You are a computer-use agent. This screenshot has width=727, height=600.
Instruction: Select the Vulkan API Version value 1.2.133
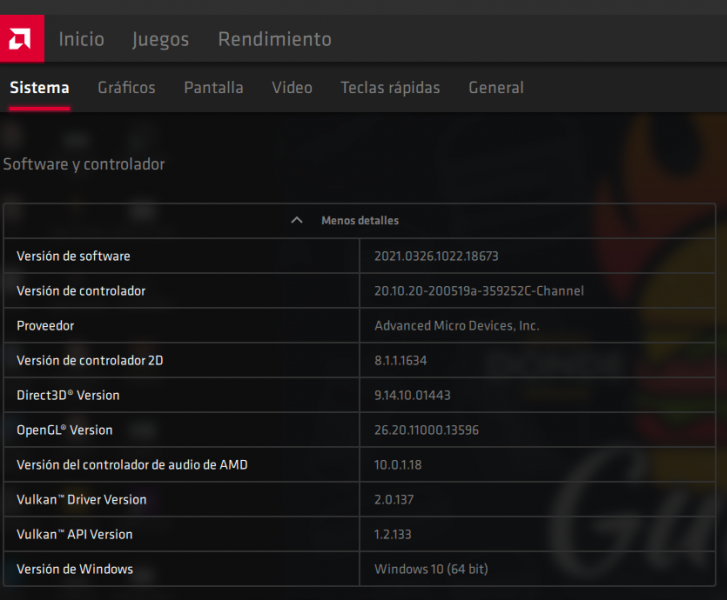(394, 534)
